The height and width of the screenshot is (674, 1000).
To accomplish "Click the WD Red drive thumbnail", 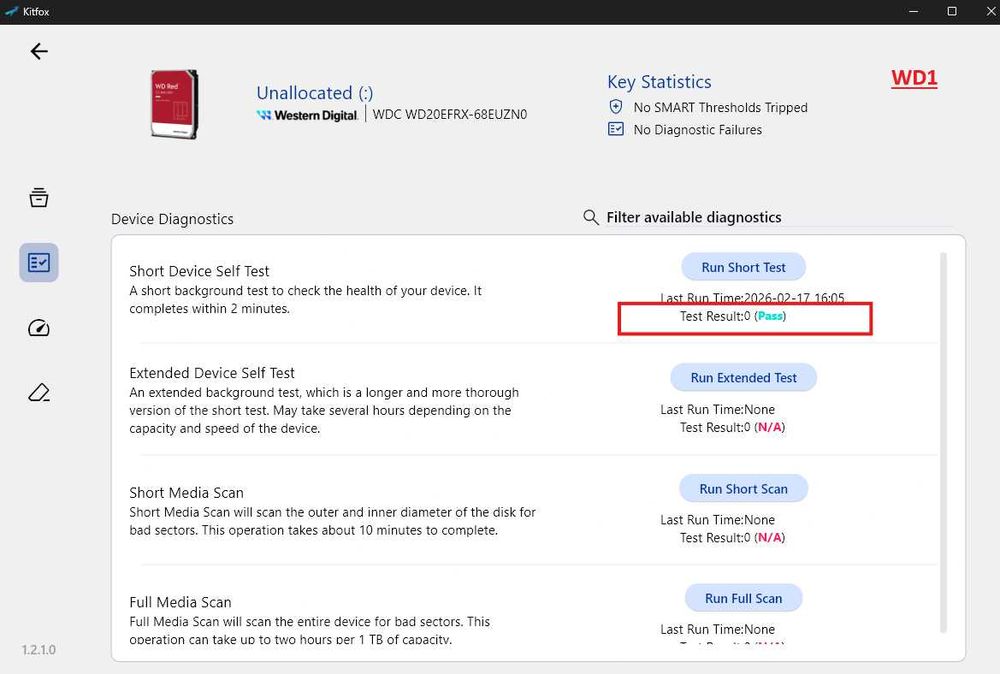I will (x=174, y=104).
